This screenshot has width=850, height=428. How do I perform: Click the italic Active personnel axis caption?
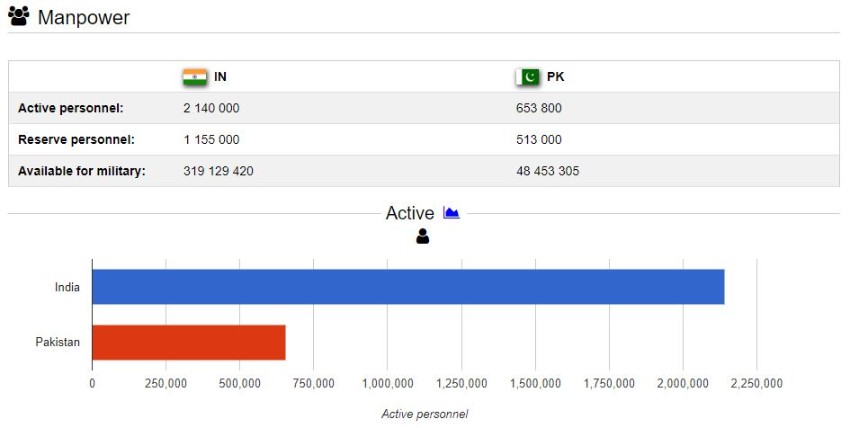pyautogui.click(x=424, y=414)
